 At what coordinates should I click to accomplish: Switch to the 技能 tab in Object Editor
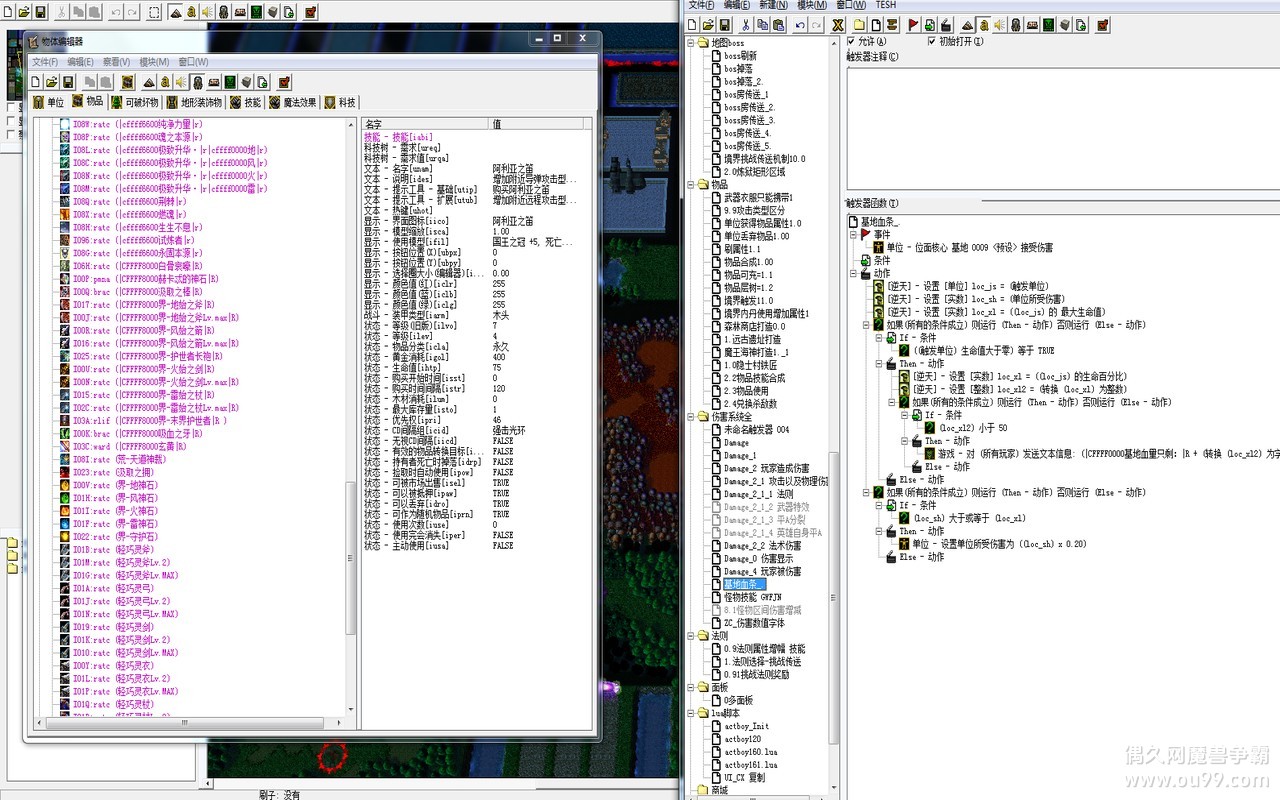(246, 102)
